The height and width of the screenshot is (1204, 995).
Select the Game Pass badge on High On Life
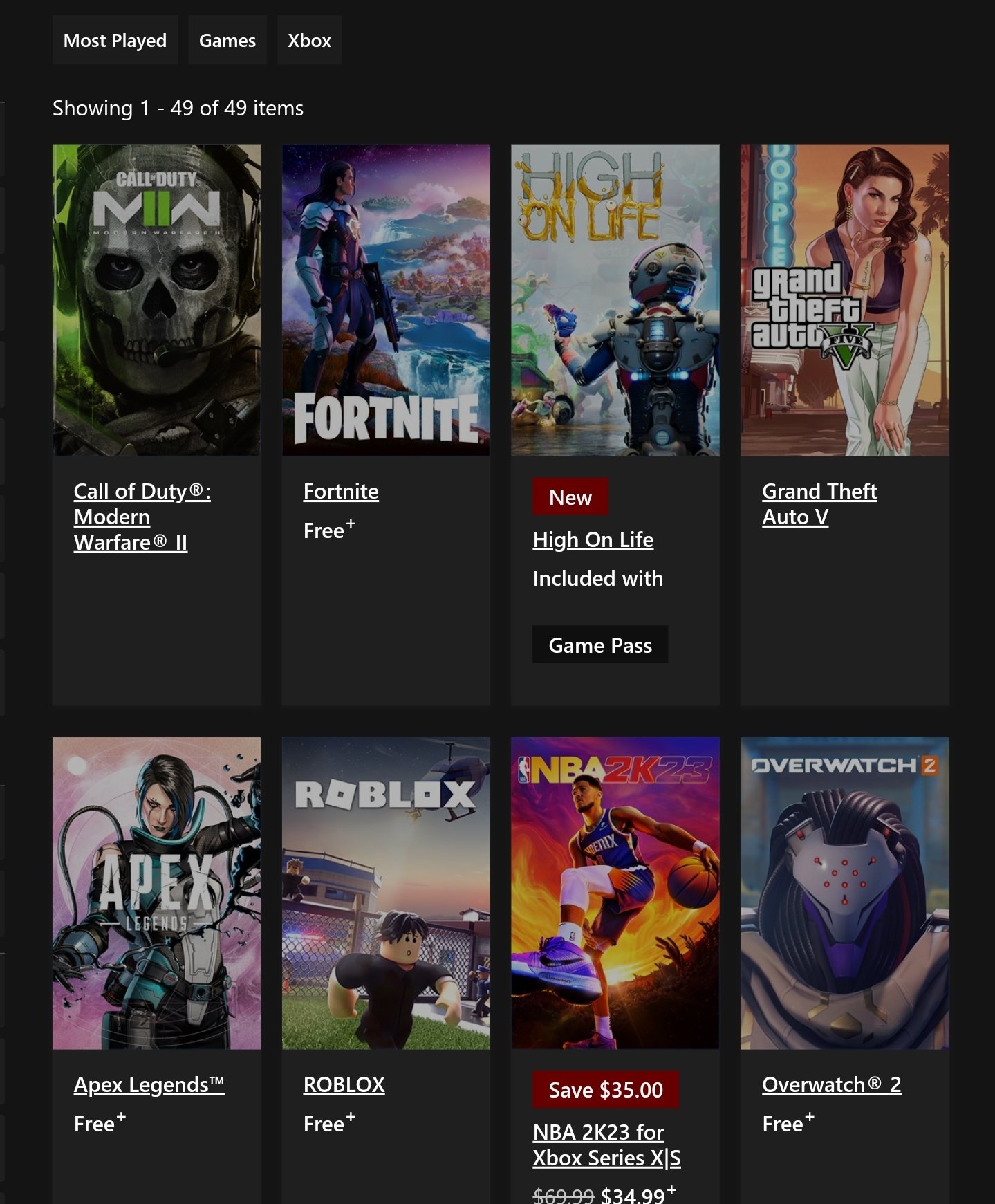(x=600, y=645)
